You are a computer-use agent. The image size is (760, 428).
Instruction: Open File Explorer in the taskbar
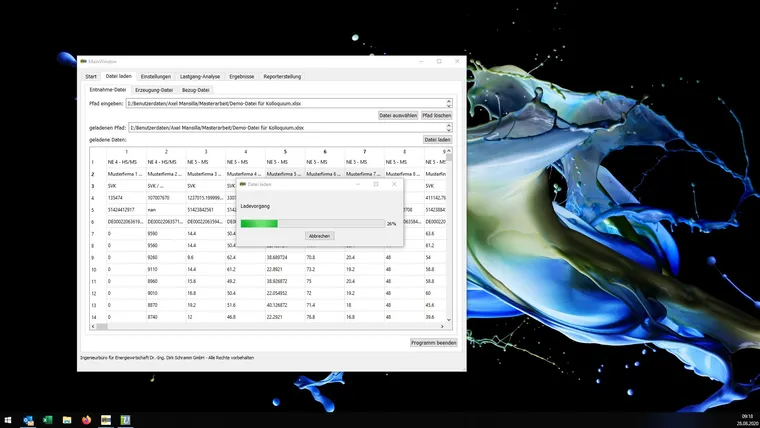[x=67, y=420]
